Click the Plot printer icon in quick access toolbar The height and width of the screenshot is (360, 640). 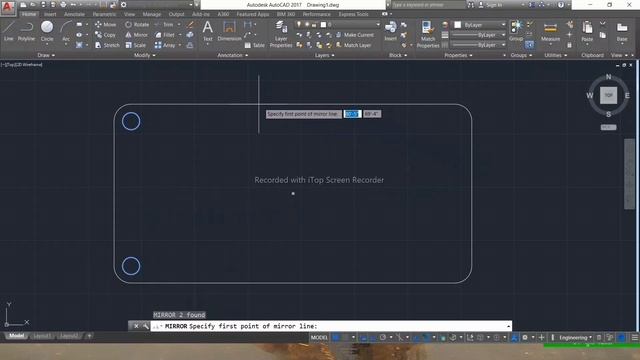pyautogui.click(x=63, y=5)
